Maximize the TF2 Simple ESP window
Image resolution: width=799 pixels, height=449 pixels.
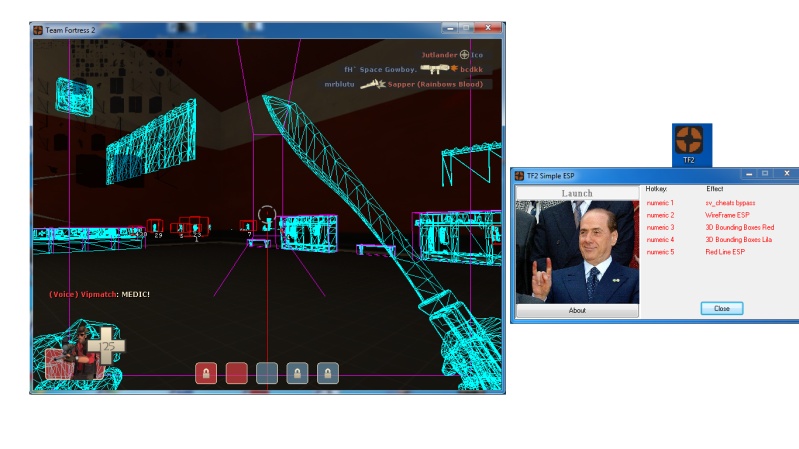765,173
